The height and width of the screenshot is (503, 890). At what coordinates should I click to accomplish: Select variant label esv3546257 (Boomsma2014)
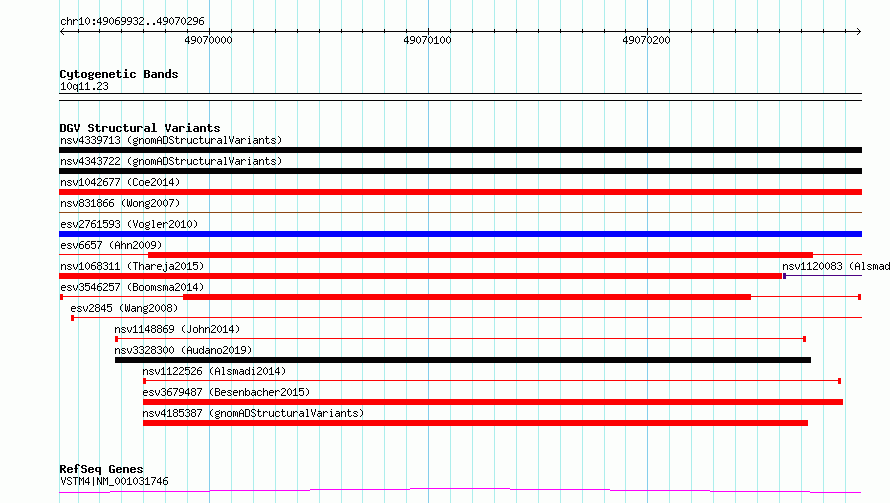(132, 287)
